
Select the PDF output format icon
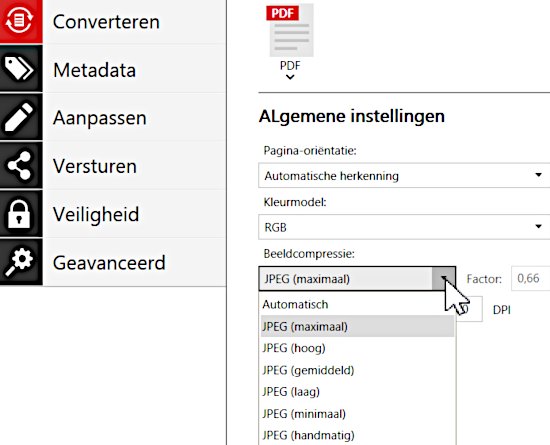point(290,31)
